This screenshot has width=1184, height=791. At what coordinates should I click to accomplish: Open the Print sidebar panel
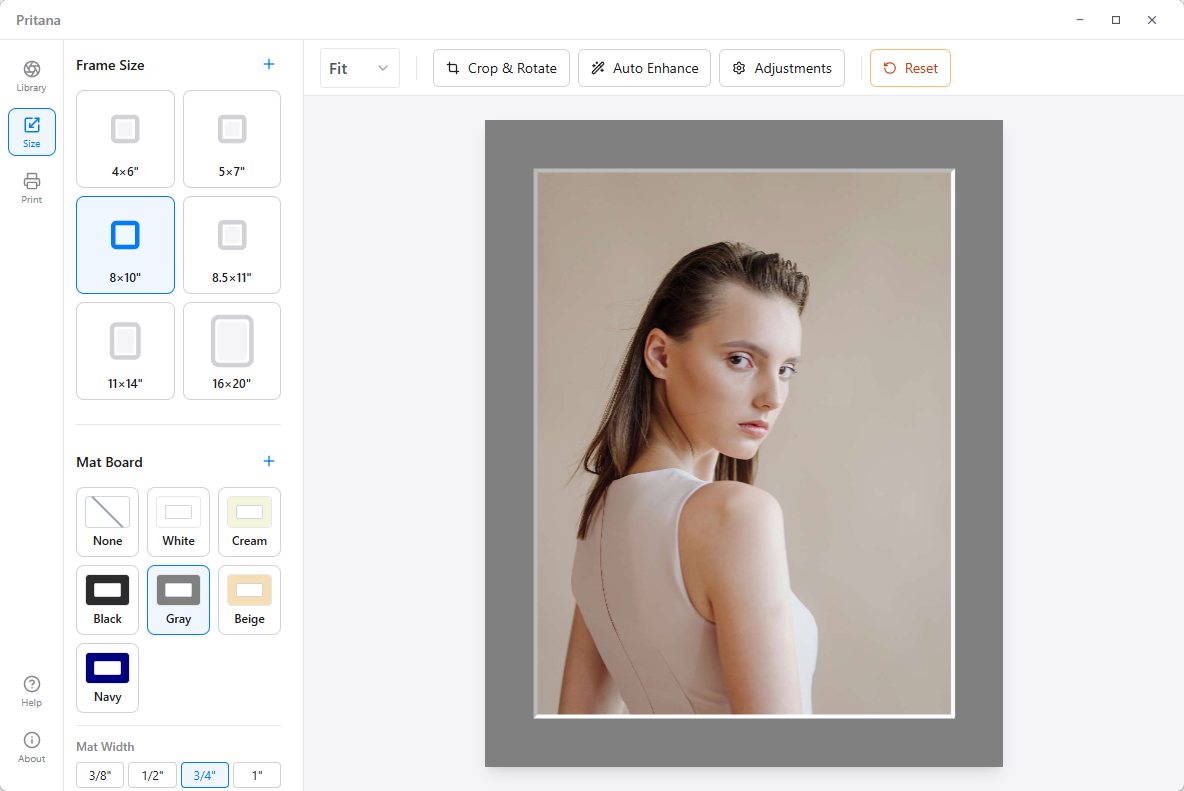(32, 188)
